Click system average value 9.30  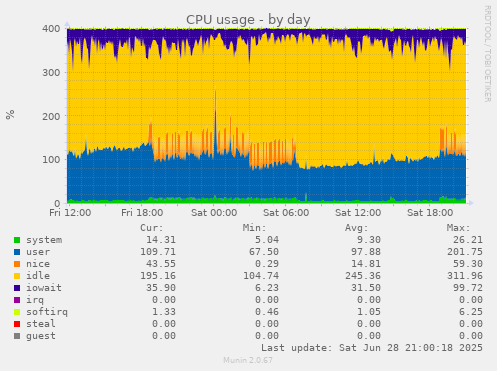pos(369,240)
